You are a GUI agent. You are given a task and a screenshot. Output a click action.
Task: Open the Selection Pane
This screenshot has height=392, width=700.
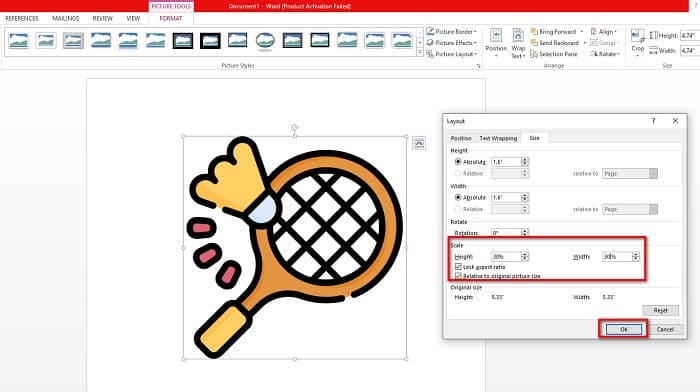tap(554, 54)
